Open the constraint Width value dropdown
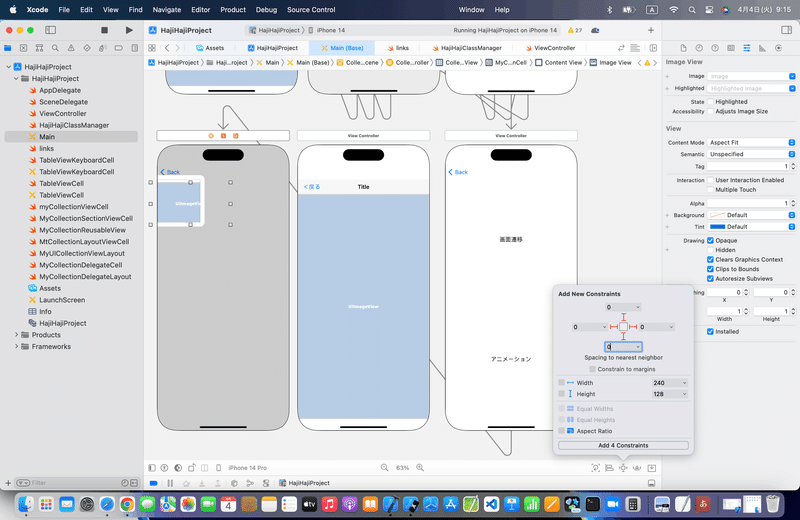 pyautogui.click(x=684, y=383)
